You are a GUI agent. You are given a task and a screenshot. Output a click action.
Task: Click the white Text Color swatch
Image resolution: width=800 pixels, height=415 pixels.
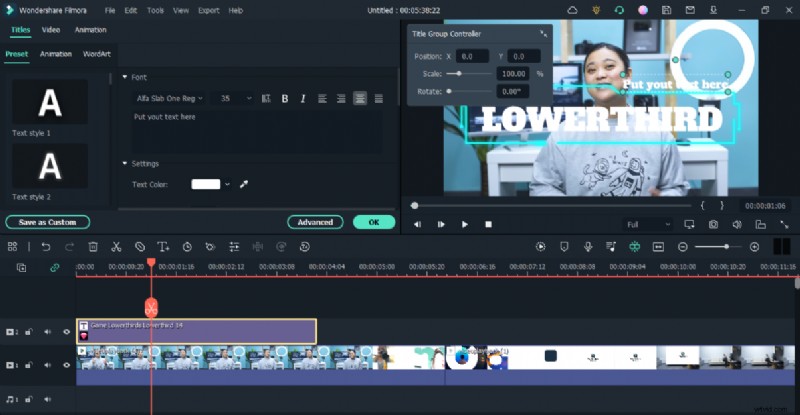coord(206,184)
